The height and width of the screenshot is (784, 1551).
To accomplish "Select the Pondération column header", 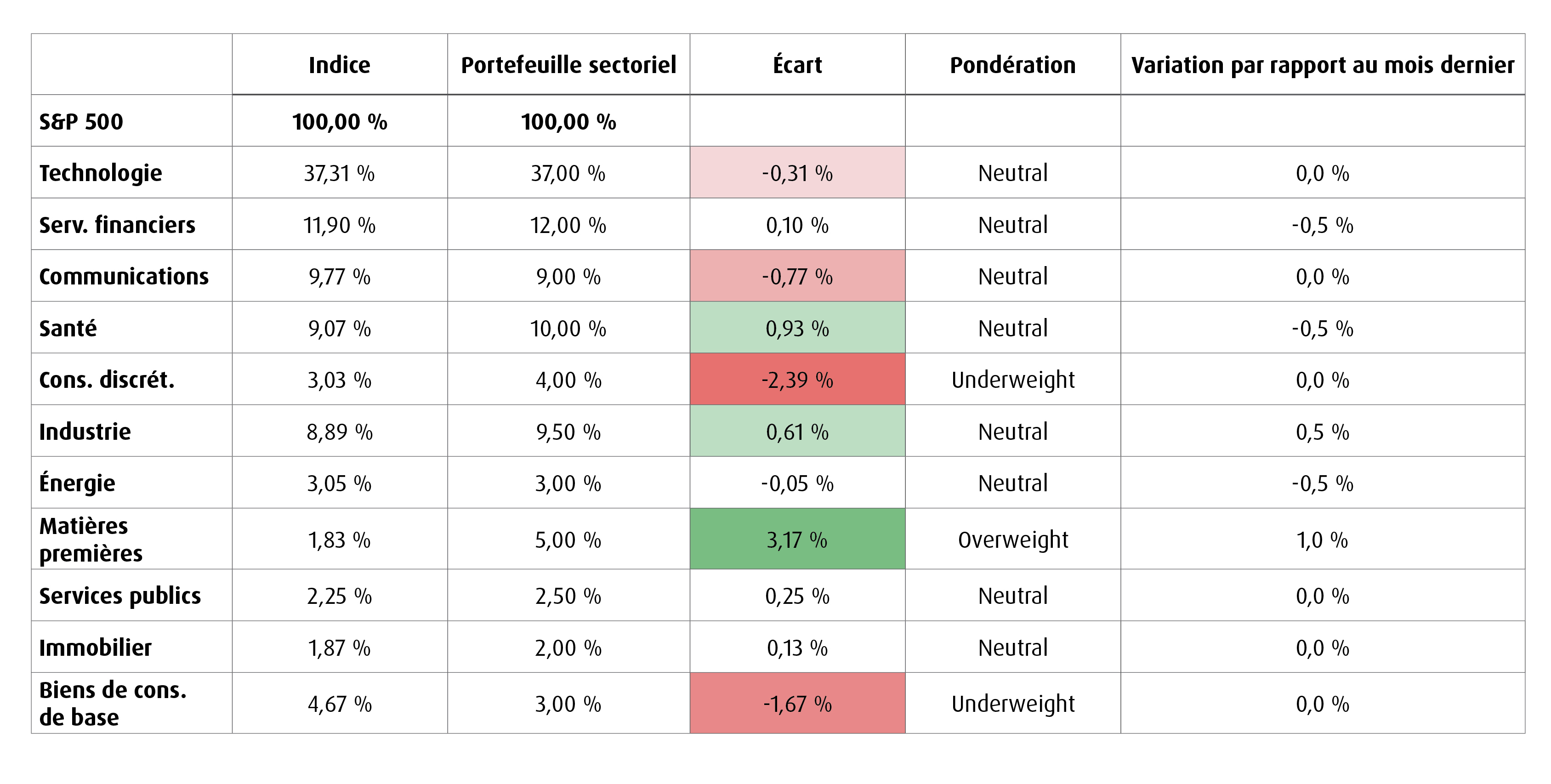I will tap(1013, 65).
